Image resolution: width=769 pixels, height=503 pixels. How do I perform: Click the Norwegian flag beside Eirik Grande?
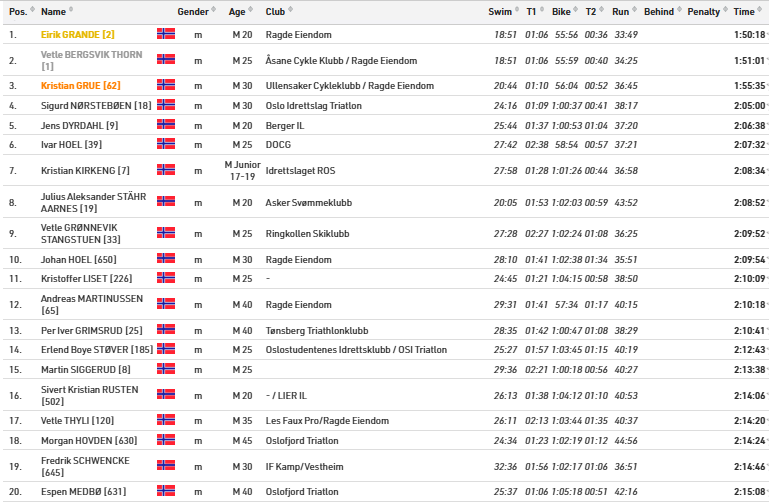click(166, 34)
